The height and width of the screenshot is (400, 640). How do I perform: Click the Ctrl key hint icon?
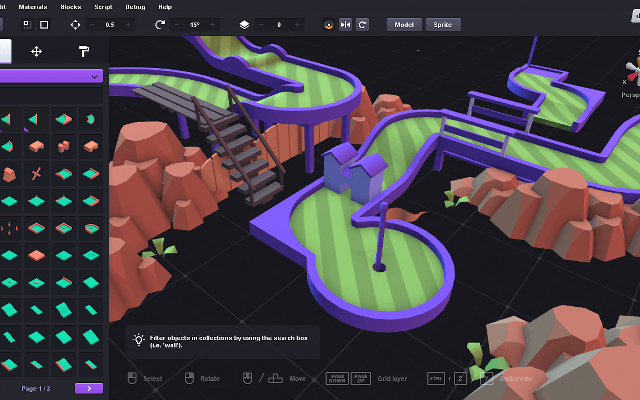(436, 378)
